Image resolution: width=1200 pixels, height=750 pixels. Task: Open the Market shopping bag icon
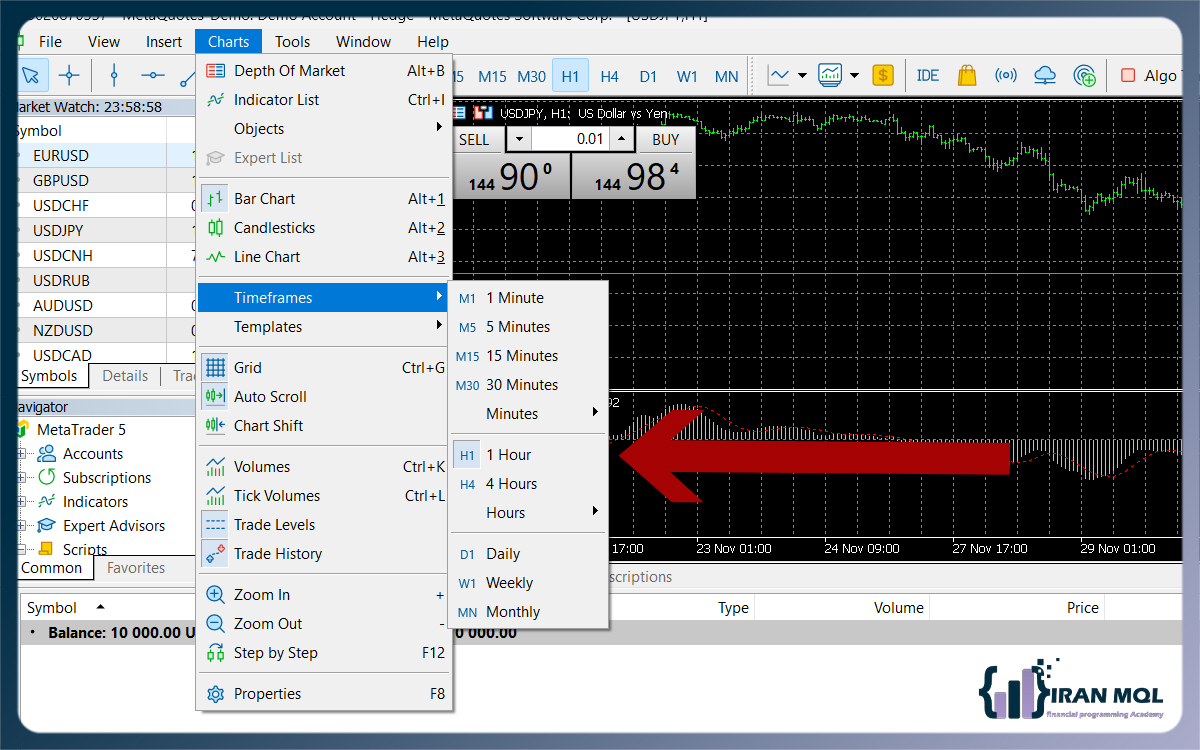click(x=966, y=75)
